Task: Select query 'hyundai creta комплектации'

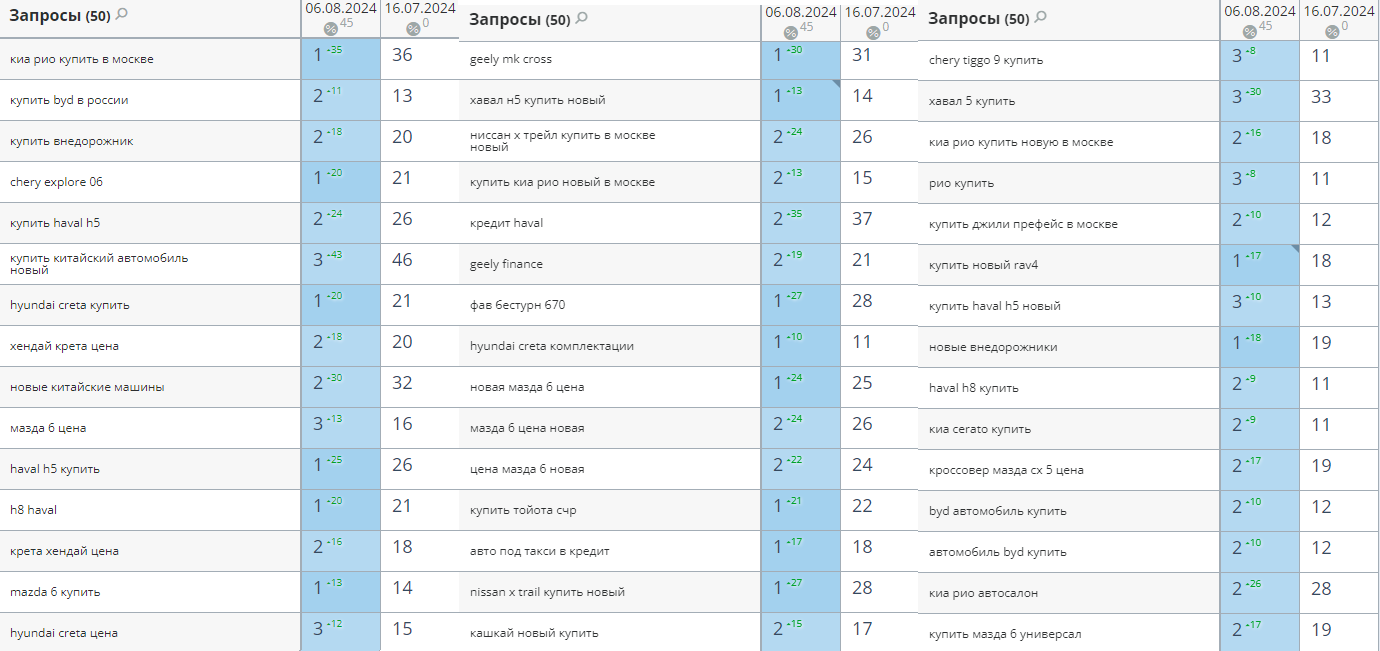Action: tap(552, 346)
